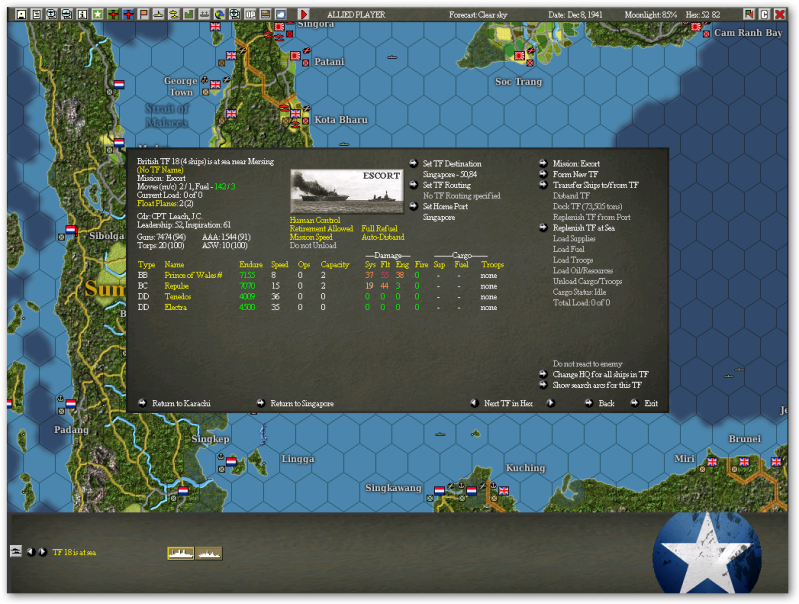Screen dimensions: 799x604
Task: Click the flag icon left of the 'C' icon
Action: coord(749,14)
